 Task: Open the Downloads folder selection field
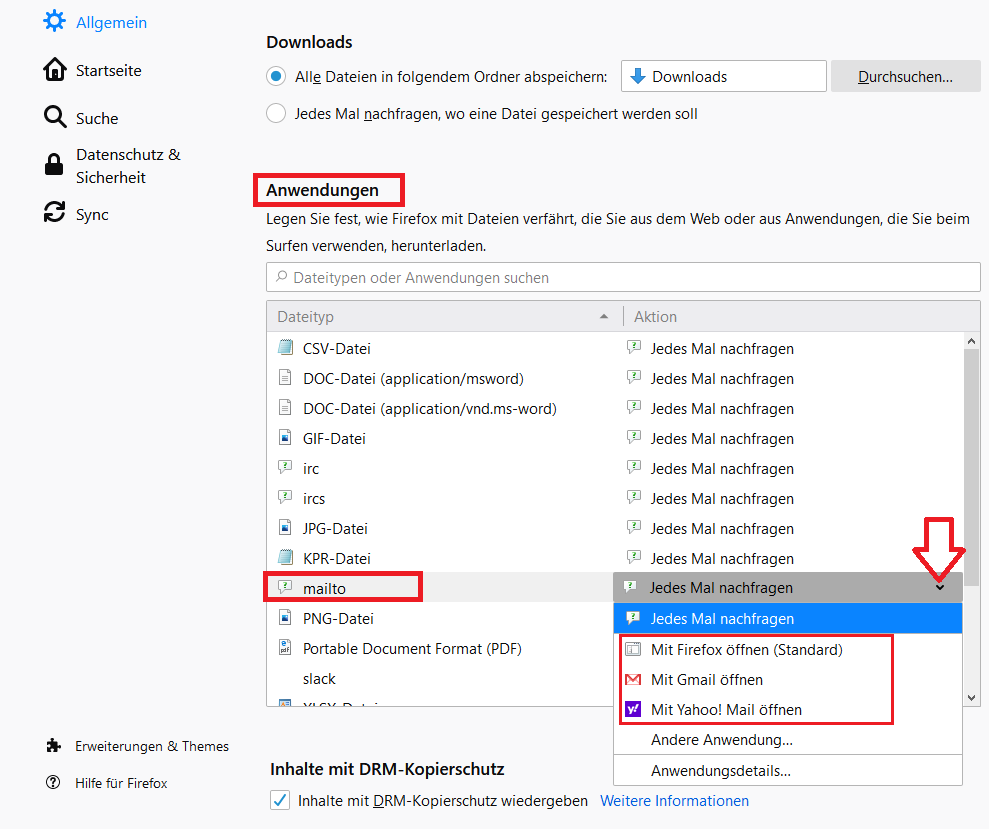tap(723, 76)
